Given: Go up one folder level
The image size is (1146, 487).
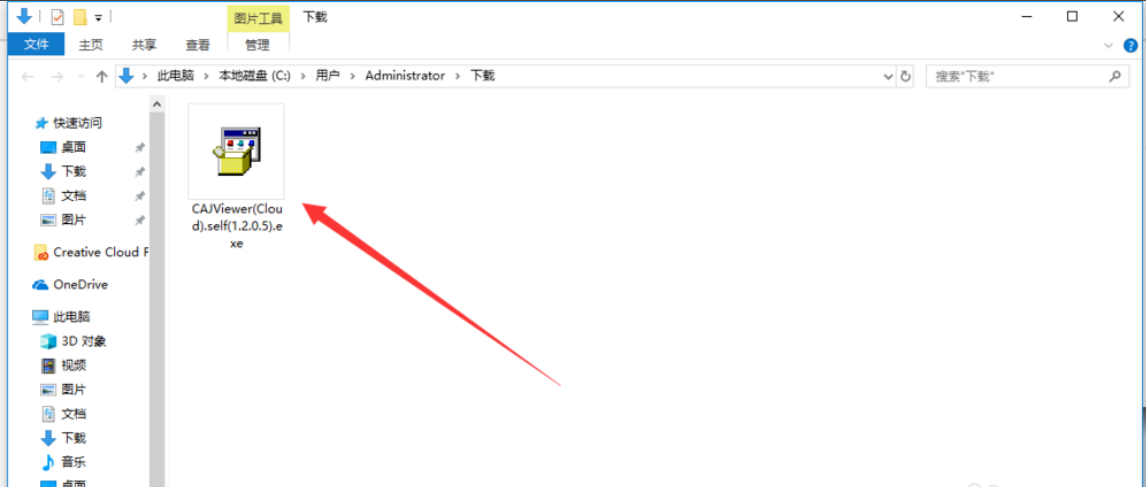Looking at the screenshot, I should tap(101, 77).
